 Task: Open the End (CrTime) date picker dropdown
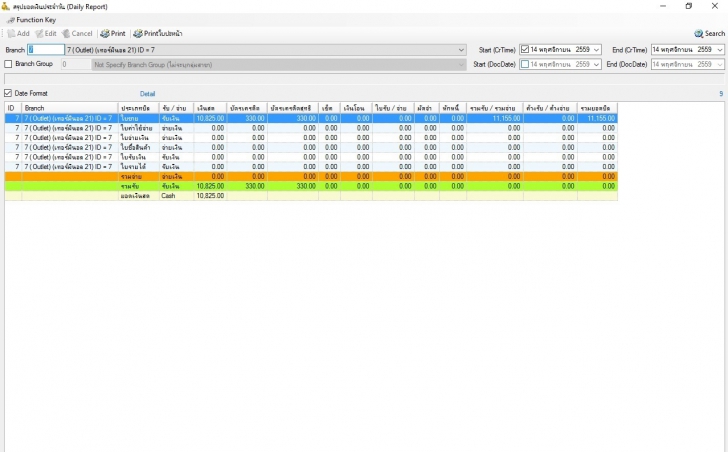(719, 50)
